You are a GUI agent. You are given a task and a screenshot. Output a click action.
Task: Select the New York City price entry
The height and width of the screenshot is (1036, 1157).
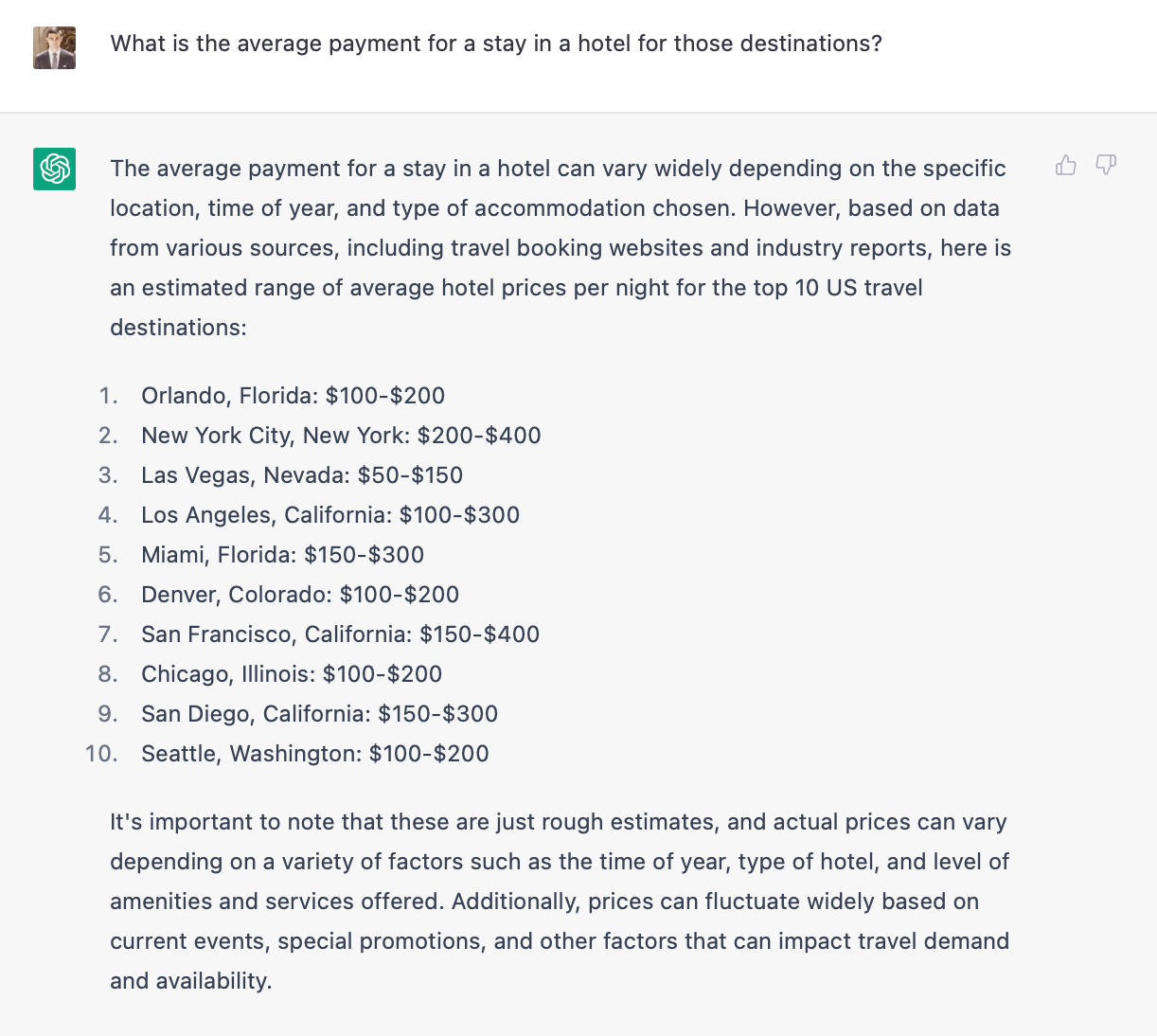coord(341,436)
